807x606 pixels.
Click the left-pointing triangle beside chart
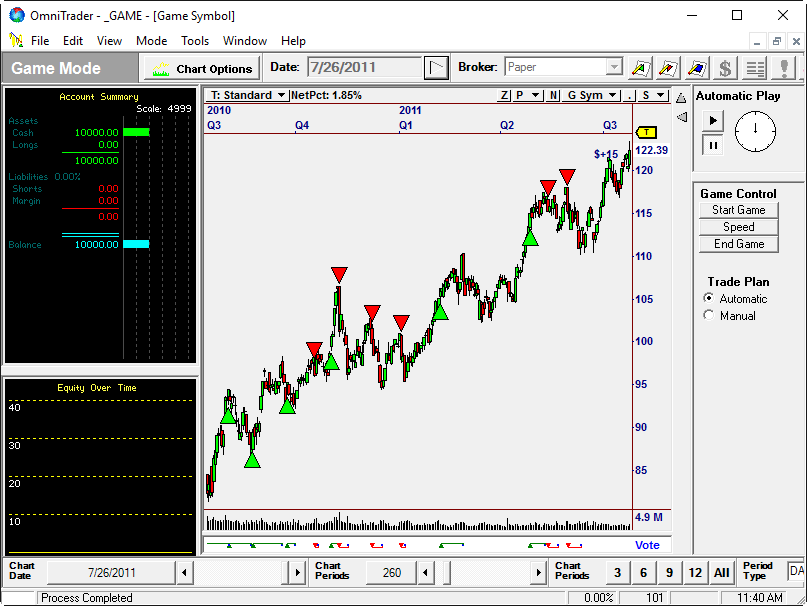681,117
